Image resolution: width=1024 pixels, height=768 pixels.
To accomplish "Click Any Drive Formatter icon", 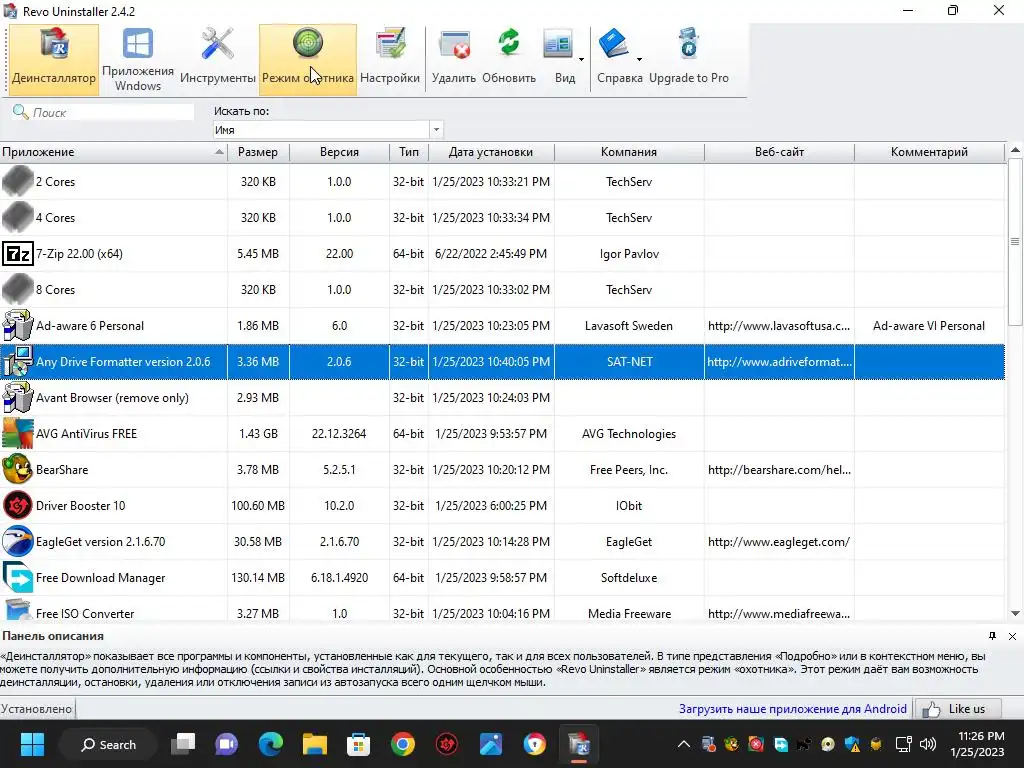I will pos(18,361).
